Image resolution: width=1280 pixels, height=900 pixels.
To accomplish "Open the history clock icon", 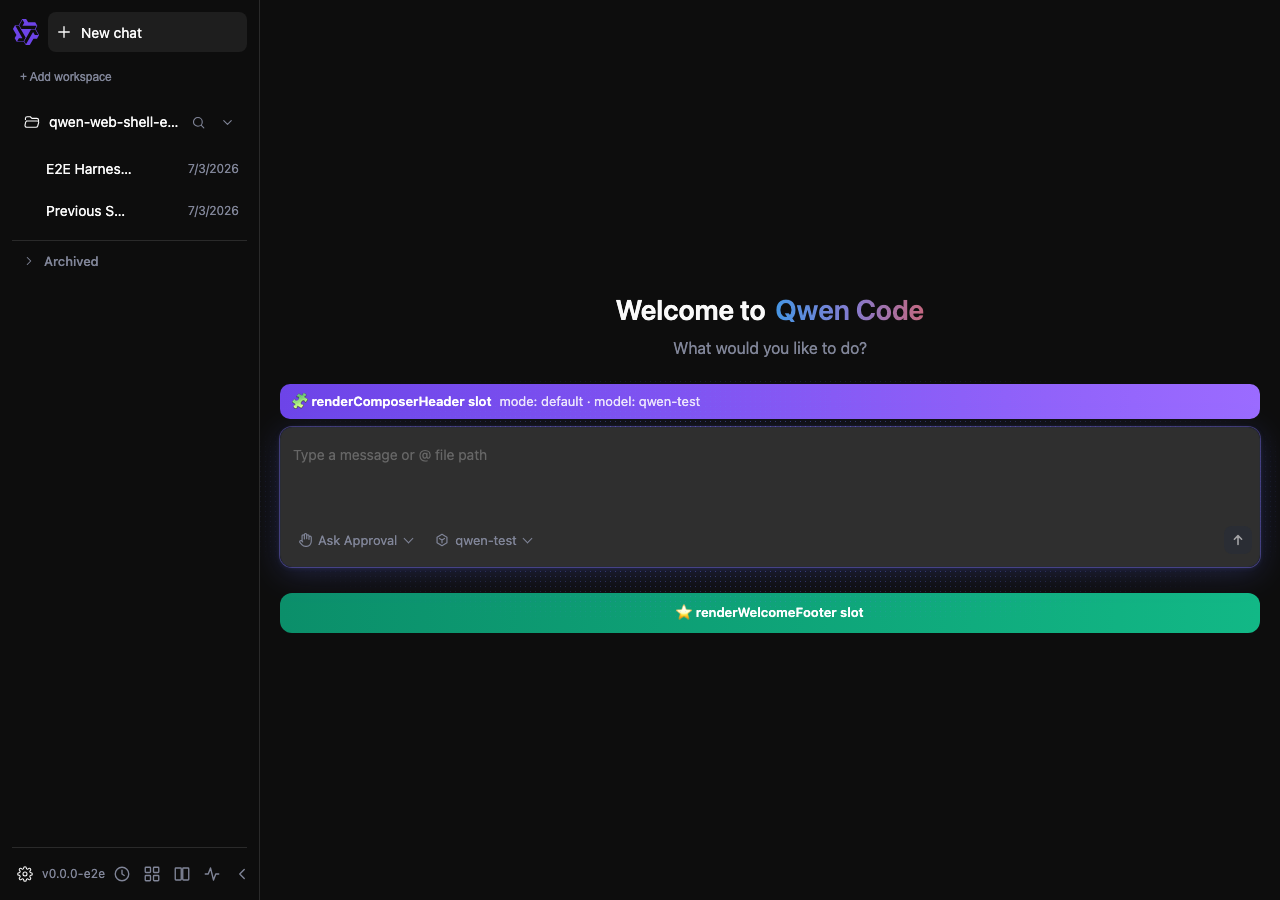I will point(122,874).
